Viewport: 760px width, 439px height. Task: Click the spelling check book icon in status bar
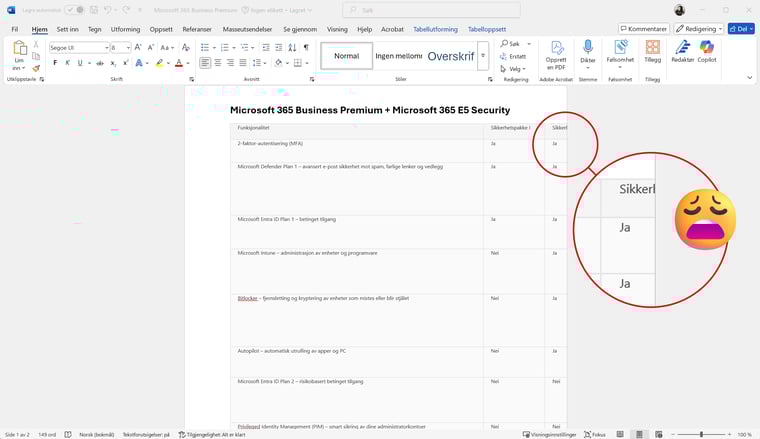pos(68,435)
